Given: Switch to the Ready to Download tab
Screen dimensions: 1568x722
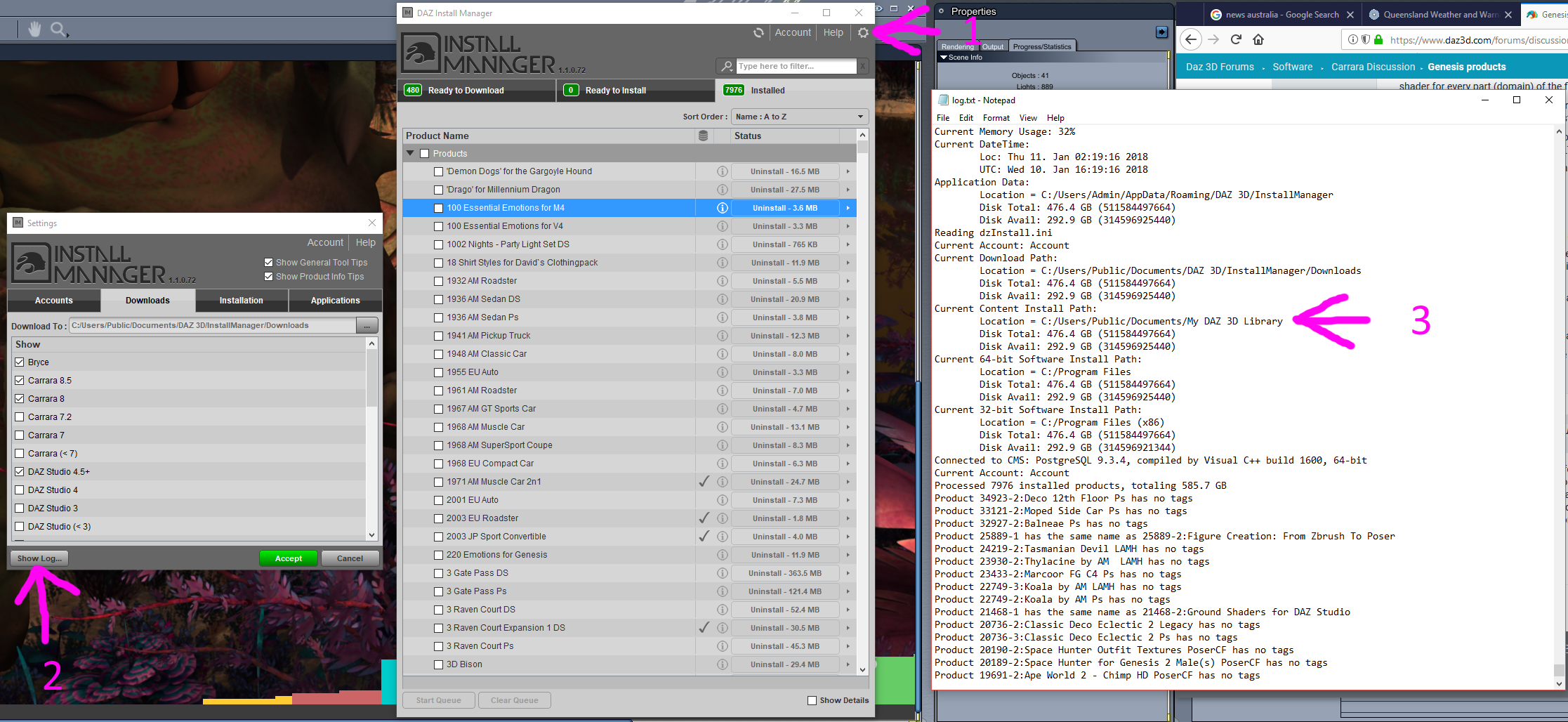Looking at the screenshot, I should [477, 90].
